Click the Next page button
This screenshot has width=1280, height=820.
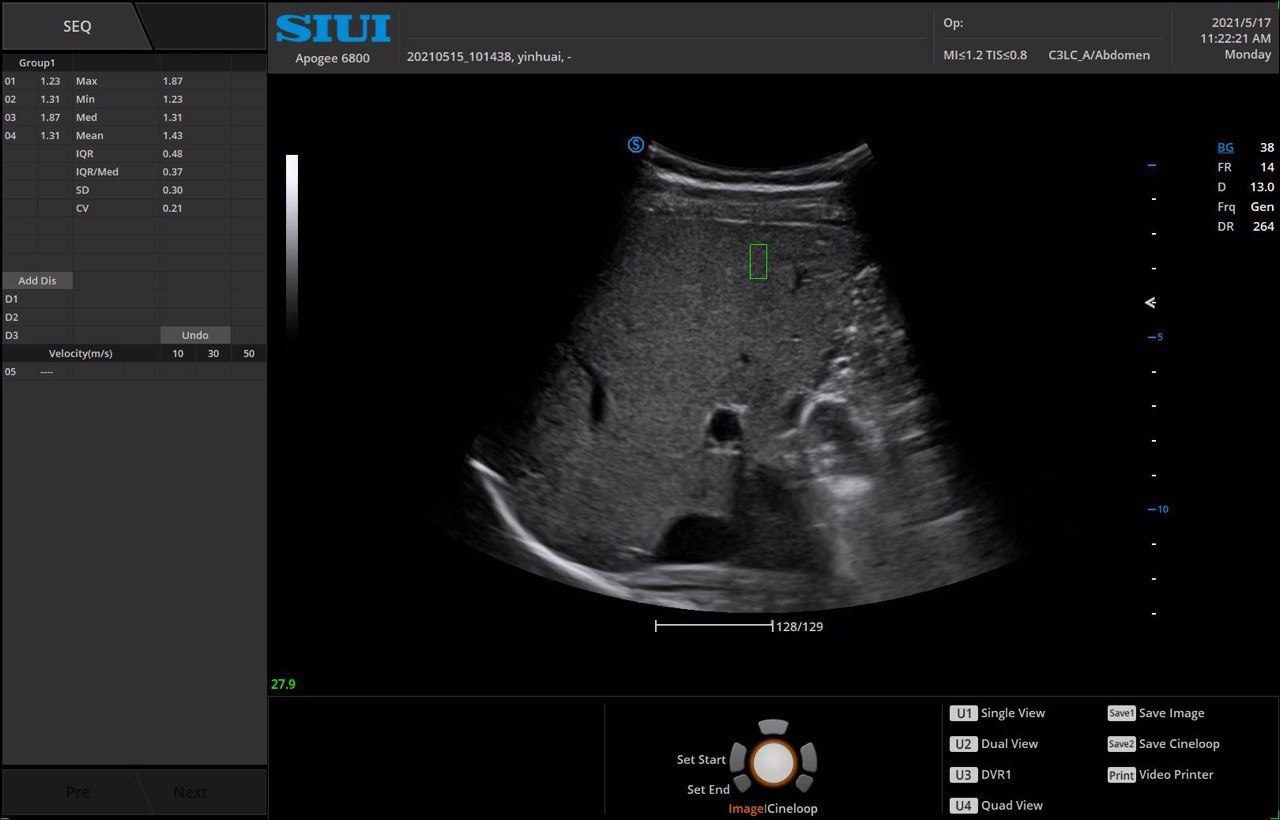pos(190,792)
